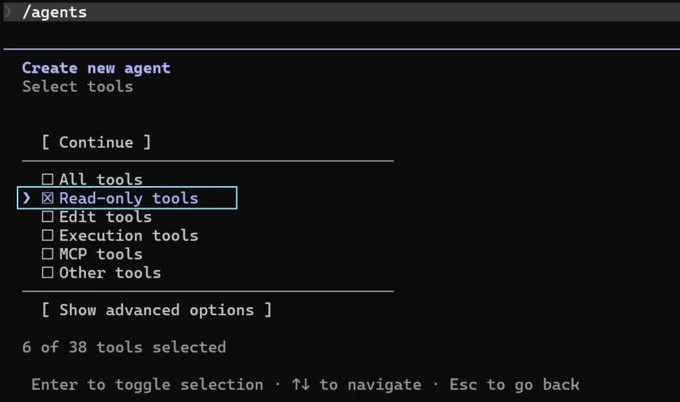This screenshot has height=402, width=680.
Task: Enable the Edit tools checkbox
Action: pyautogui.click(x=47, y=216)
